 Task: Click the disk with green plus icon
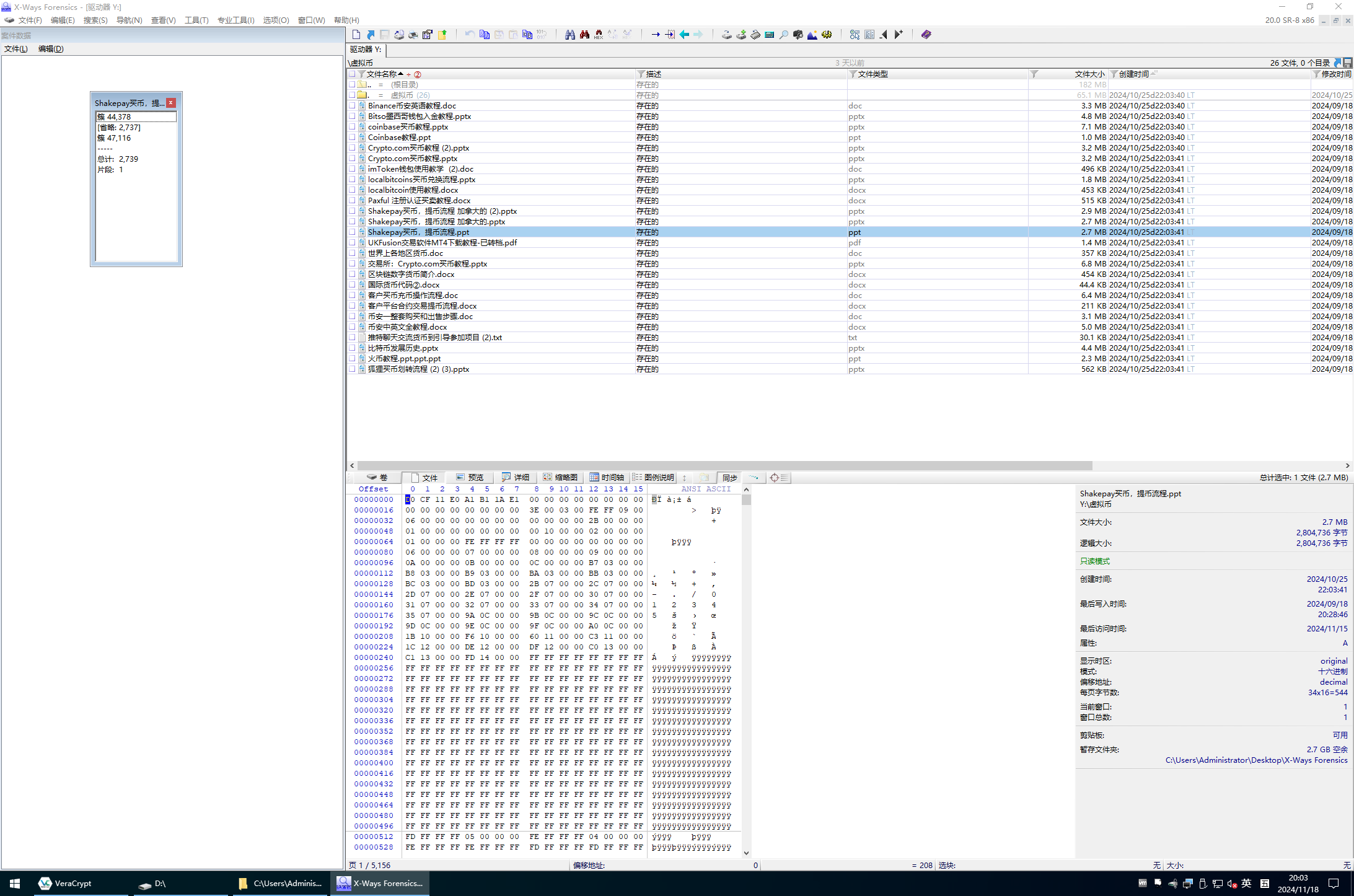click(x=741, y=35)
